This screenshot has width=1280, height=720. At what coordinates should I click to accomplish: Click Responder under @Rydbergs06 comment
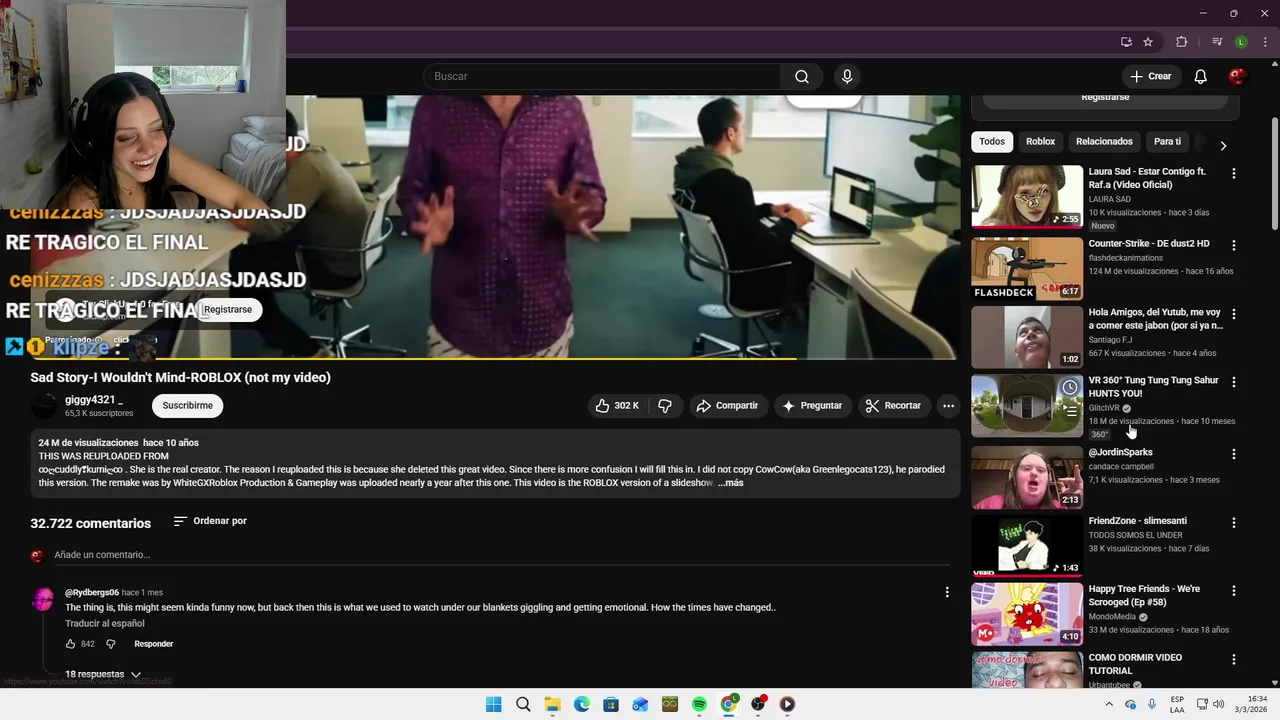pyautogui.click(x=153, y=644)
